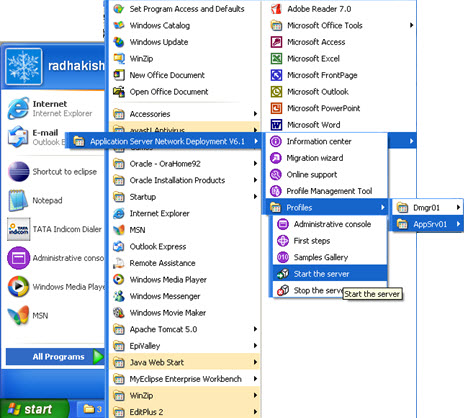
Task: Choose Stop the server
Action: coord(308,291)
